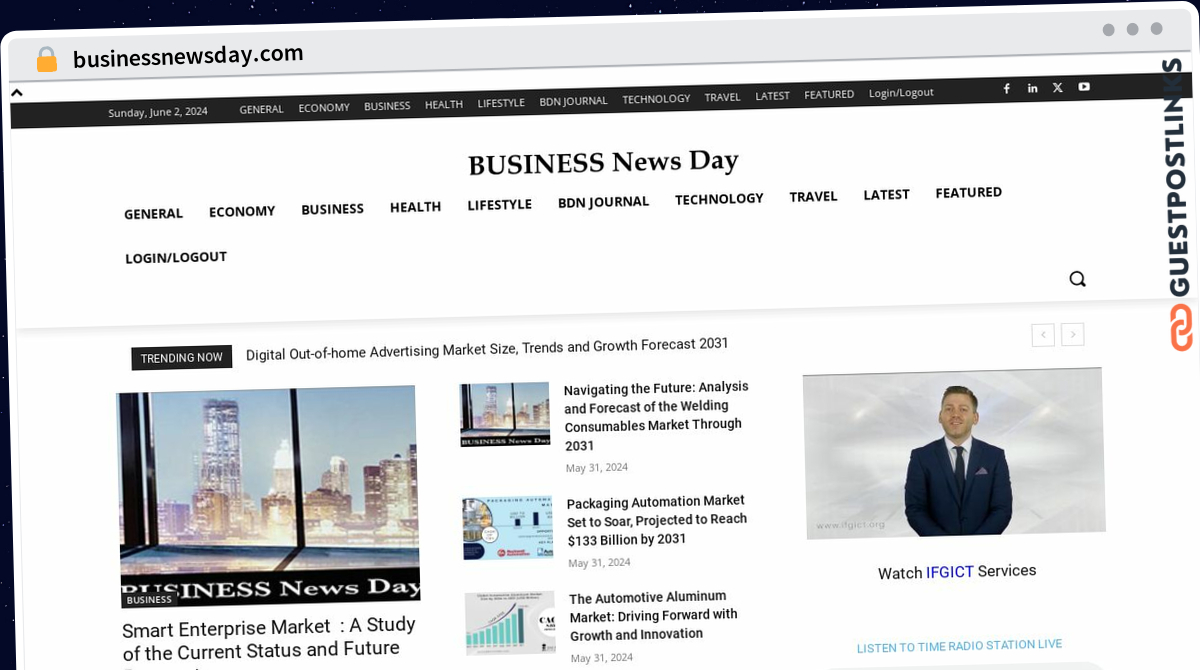Click the BUSINESS News Day site logo
The width and height of the screenshot is (1200, 670).
click(x=603, y=162)
